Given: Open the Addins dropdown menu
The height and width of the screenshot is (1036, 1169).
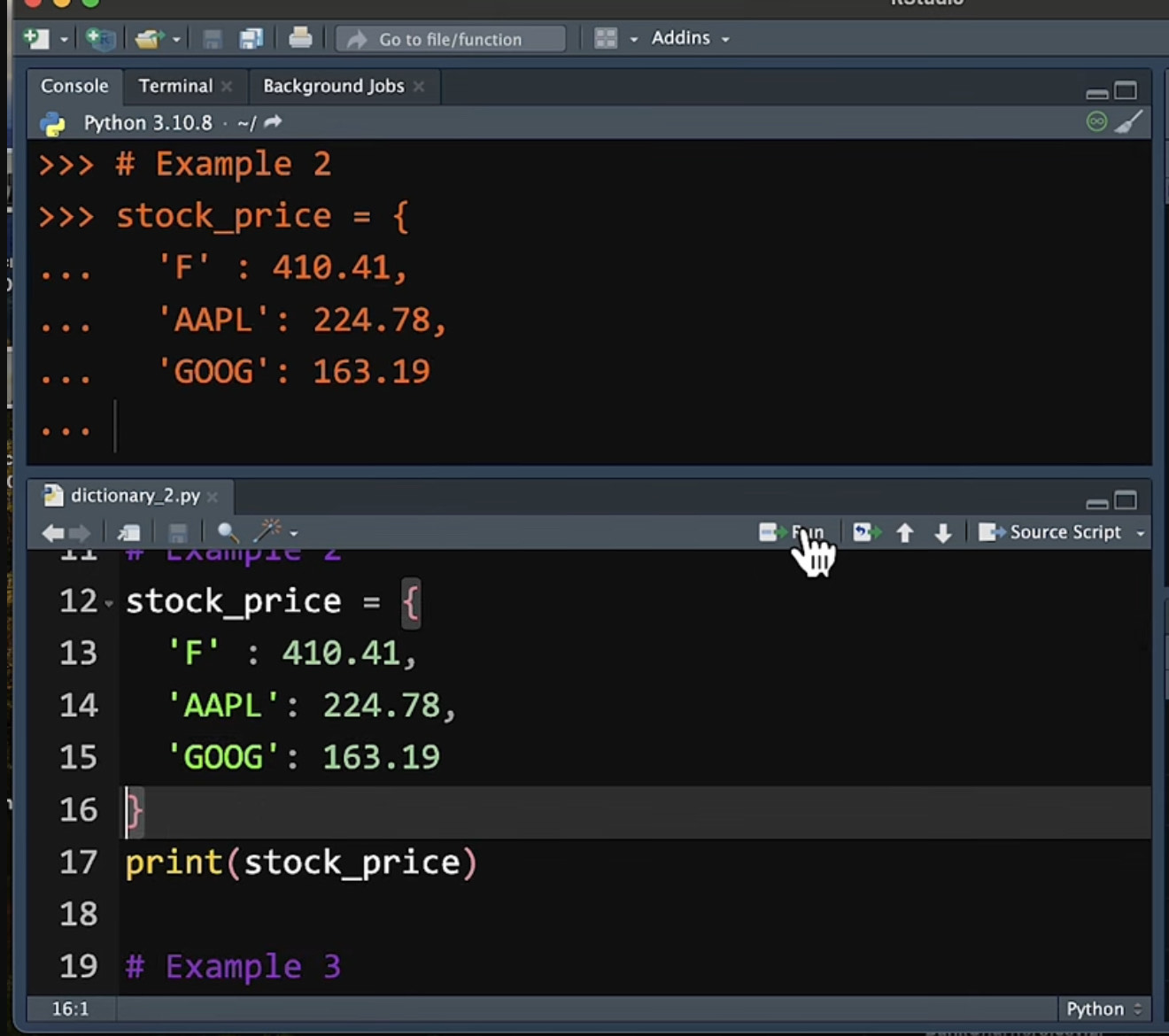Looking at the screenshot, I should [x=689, y=38].
